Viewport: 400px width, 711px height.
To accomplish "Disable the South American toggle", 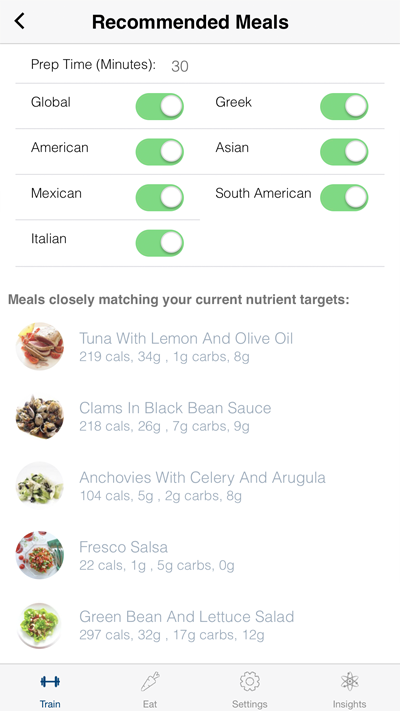I will [x=344, y=198].
